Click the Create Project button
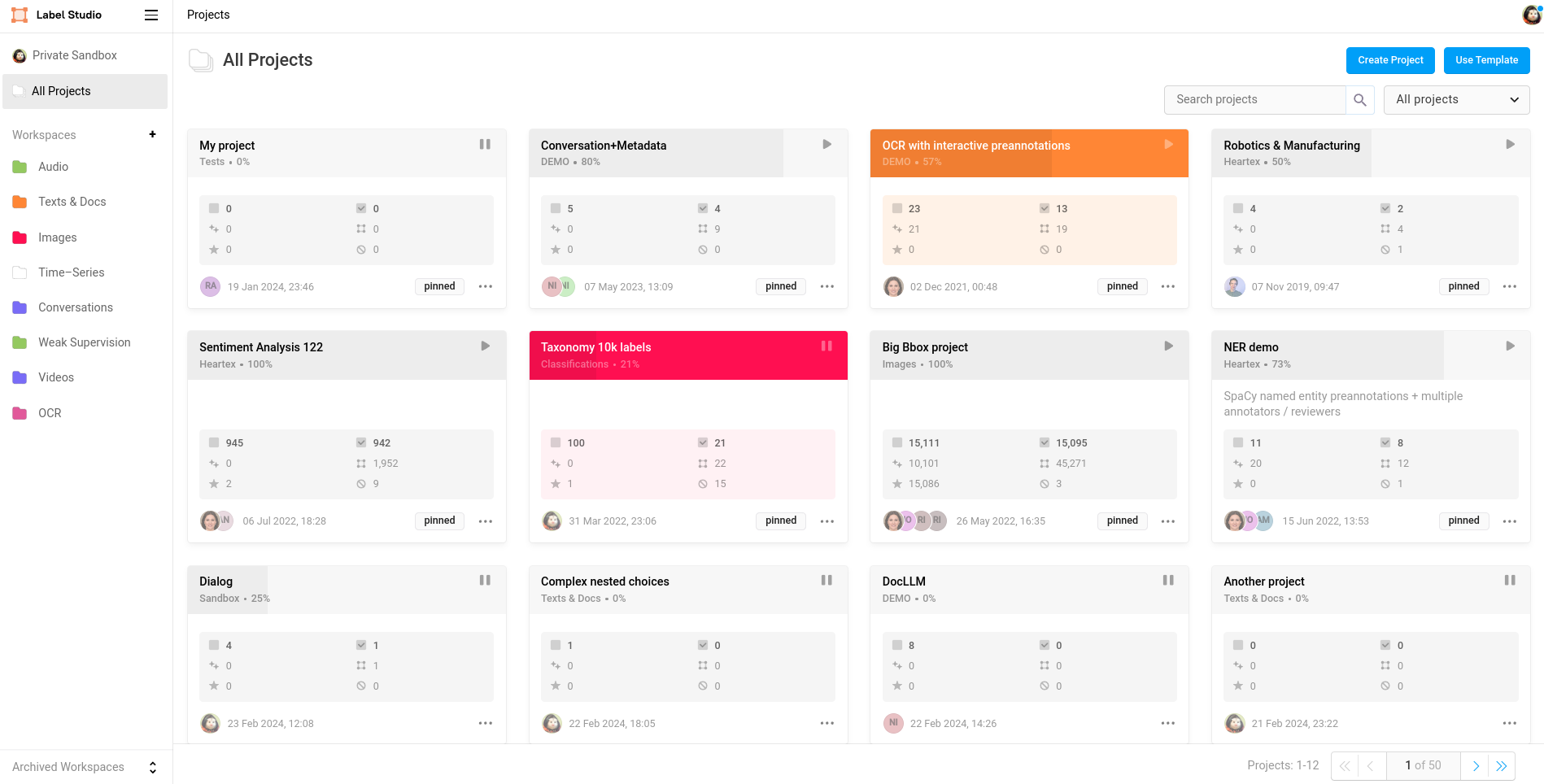 (1389, 60)
